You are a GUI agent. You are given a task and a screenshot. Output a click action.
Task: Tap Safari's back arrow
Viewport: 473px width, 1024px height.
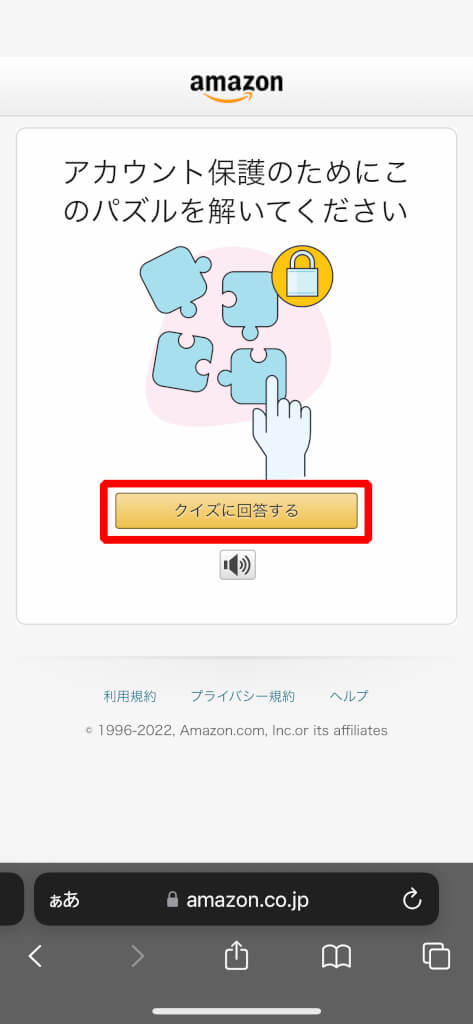coord(35,956)
